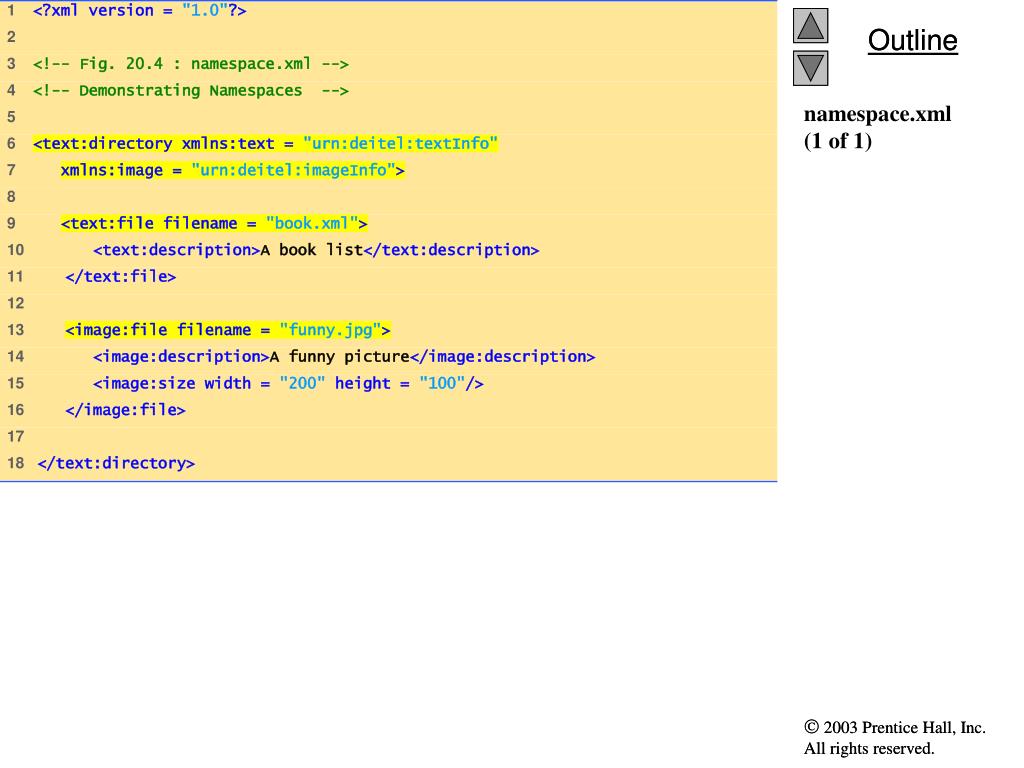Click line number 18
The height and width of the screenshot is (768, 1024).
click(16, 464)
